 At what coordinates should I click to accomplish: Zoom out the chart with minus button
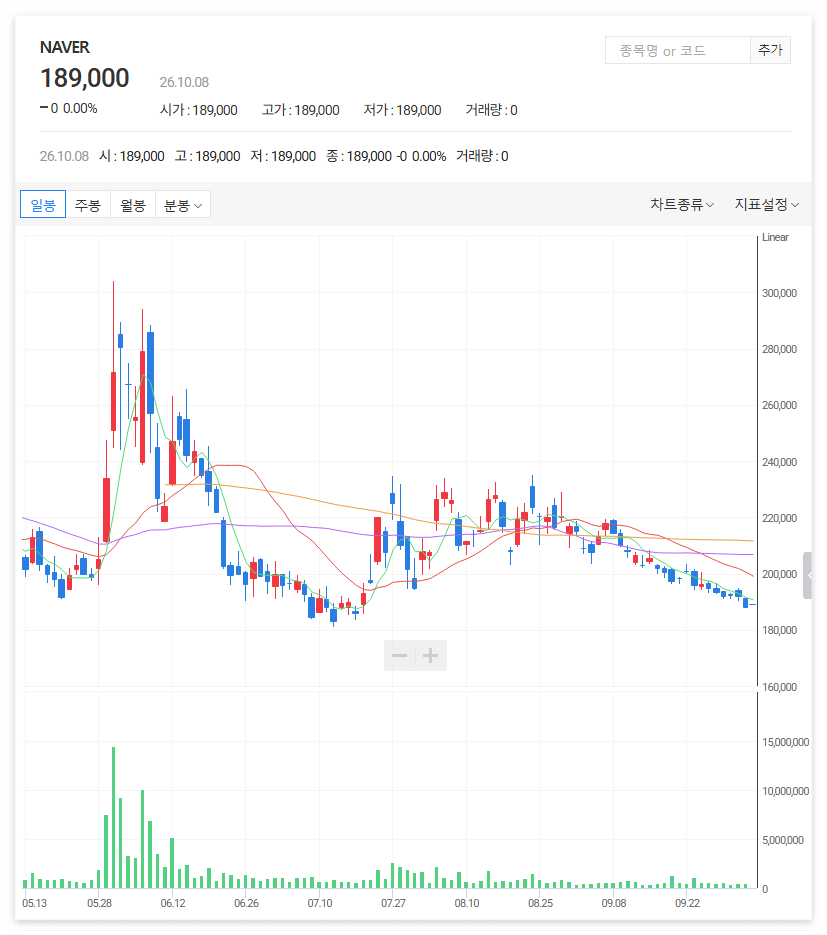pyautogui.click(x=399, y=656)
